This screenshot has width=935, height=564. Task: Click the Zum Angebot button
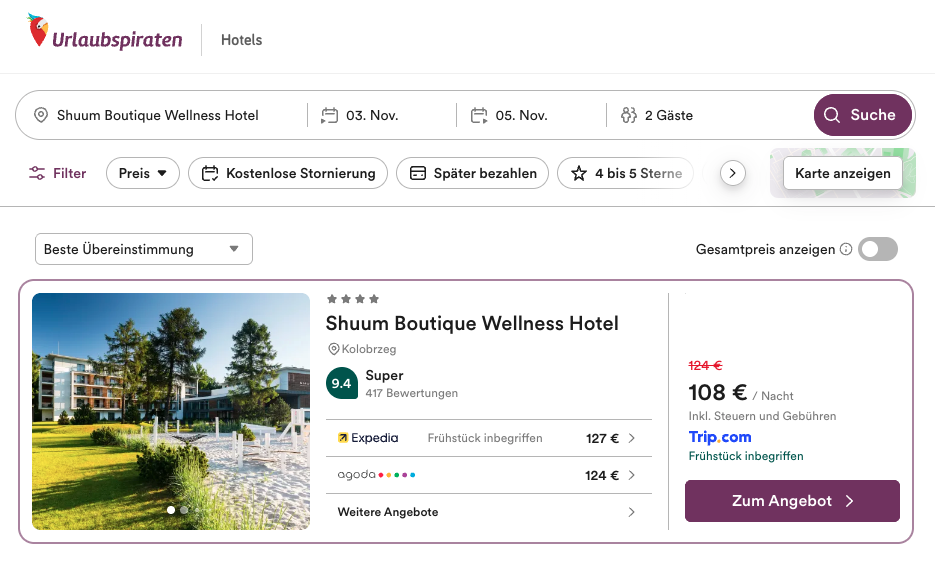click(792, 501)
